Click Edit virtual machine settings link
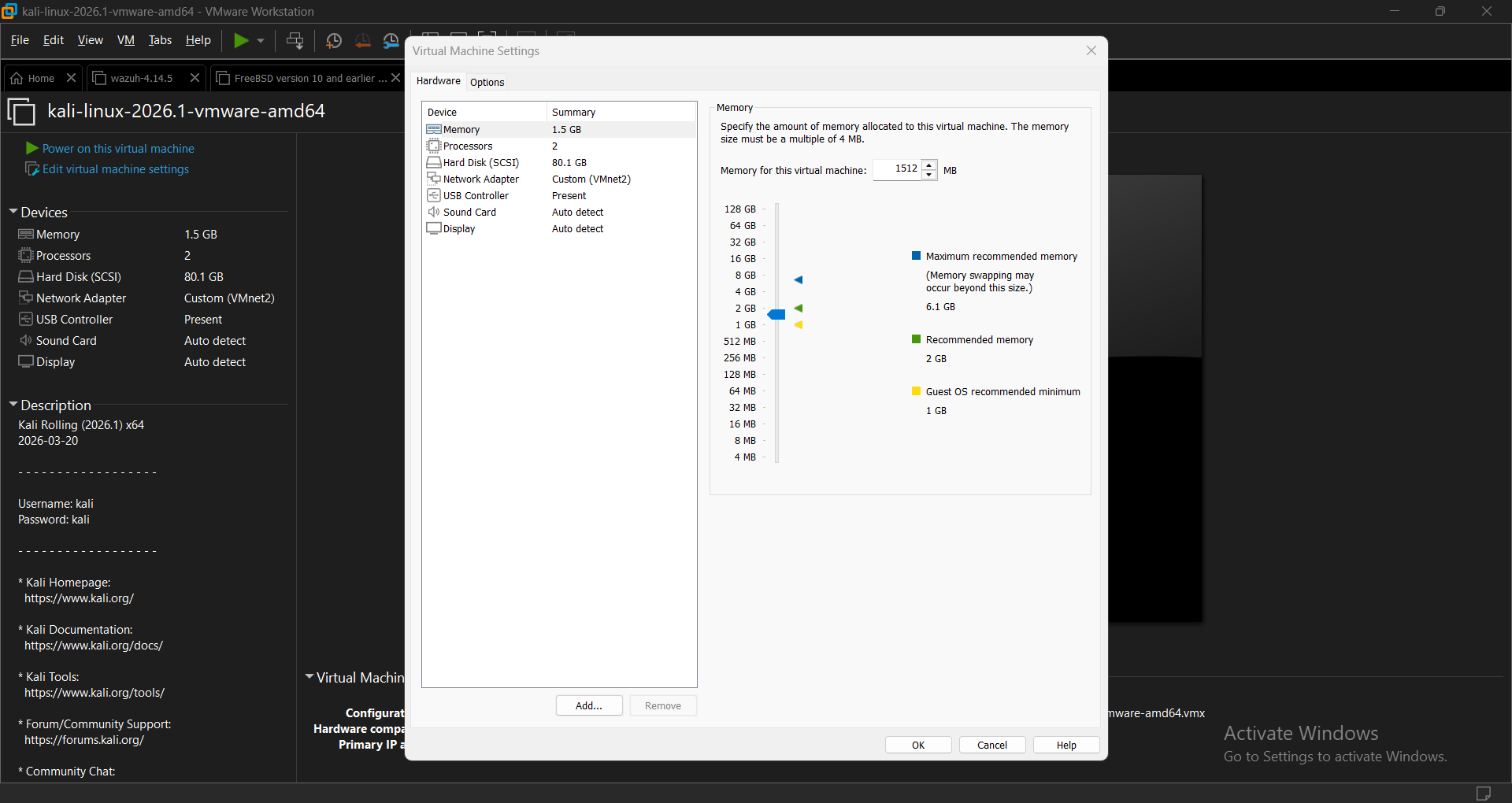 tap(116, 169)
